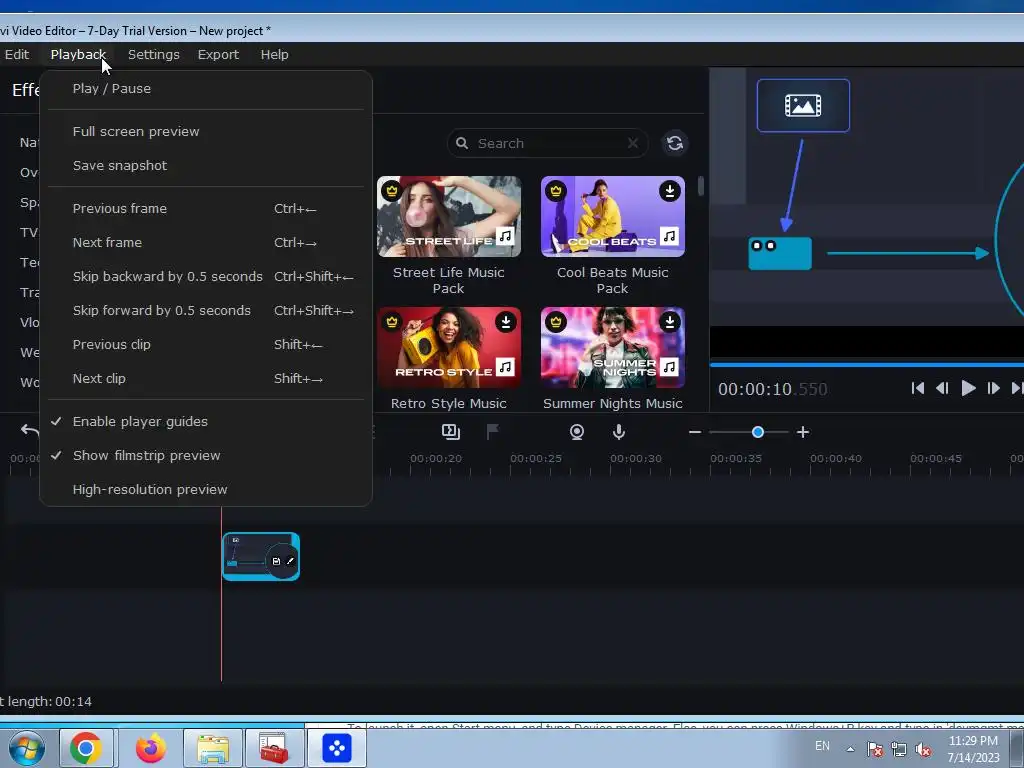Download the Retro Style pack via arrow icon
The height and width of the screenshot is (768, 1024).
tap(505, 321)
